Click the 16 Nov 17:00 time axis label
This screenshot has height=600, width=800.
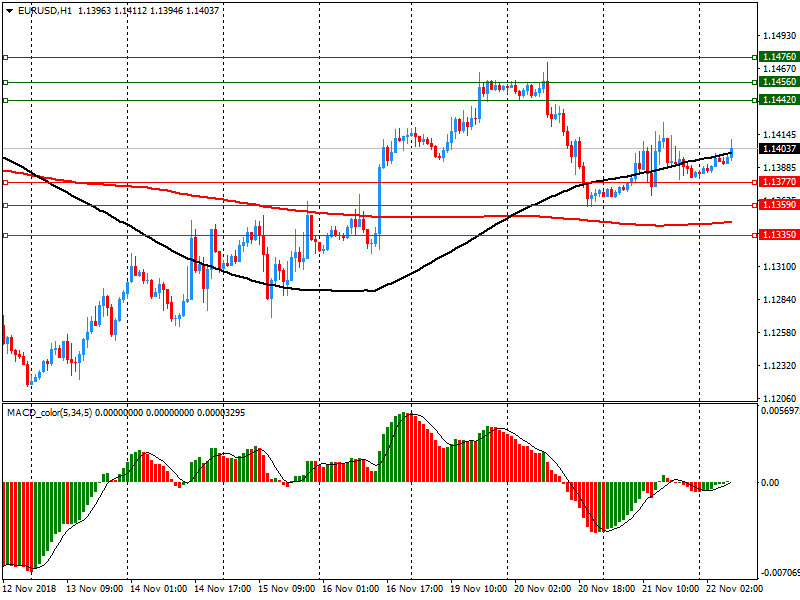pyautogui.click(x=415, y=589)
